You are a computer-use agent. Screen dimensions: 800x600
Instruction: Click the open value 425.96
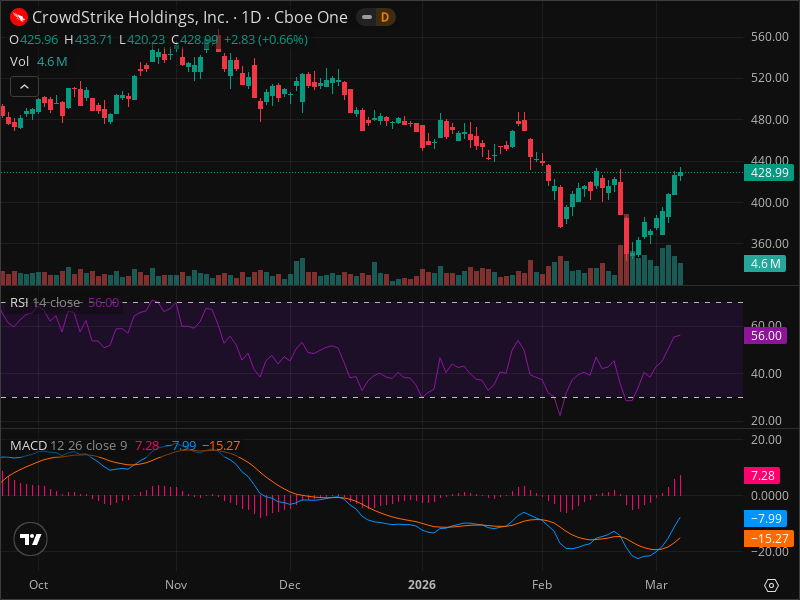point(39,40)
